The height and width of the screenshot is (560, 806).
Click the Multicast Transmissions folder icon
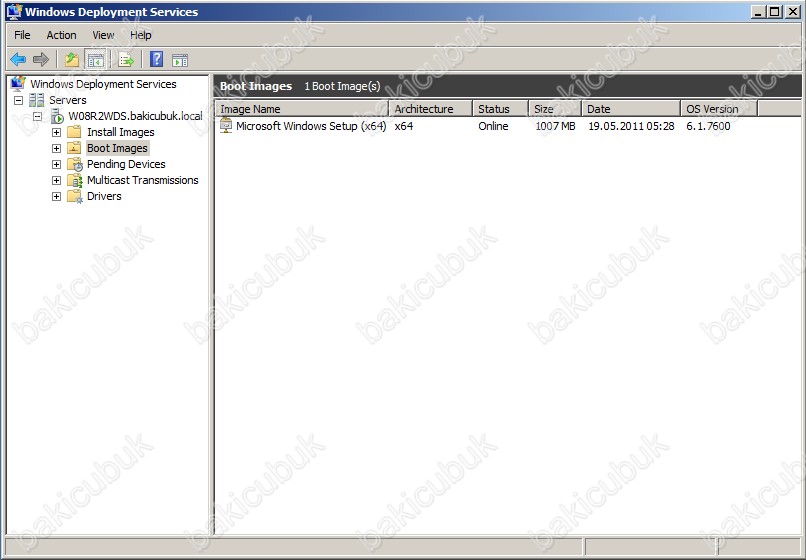[x=75, y=180]
